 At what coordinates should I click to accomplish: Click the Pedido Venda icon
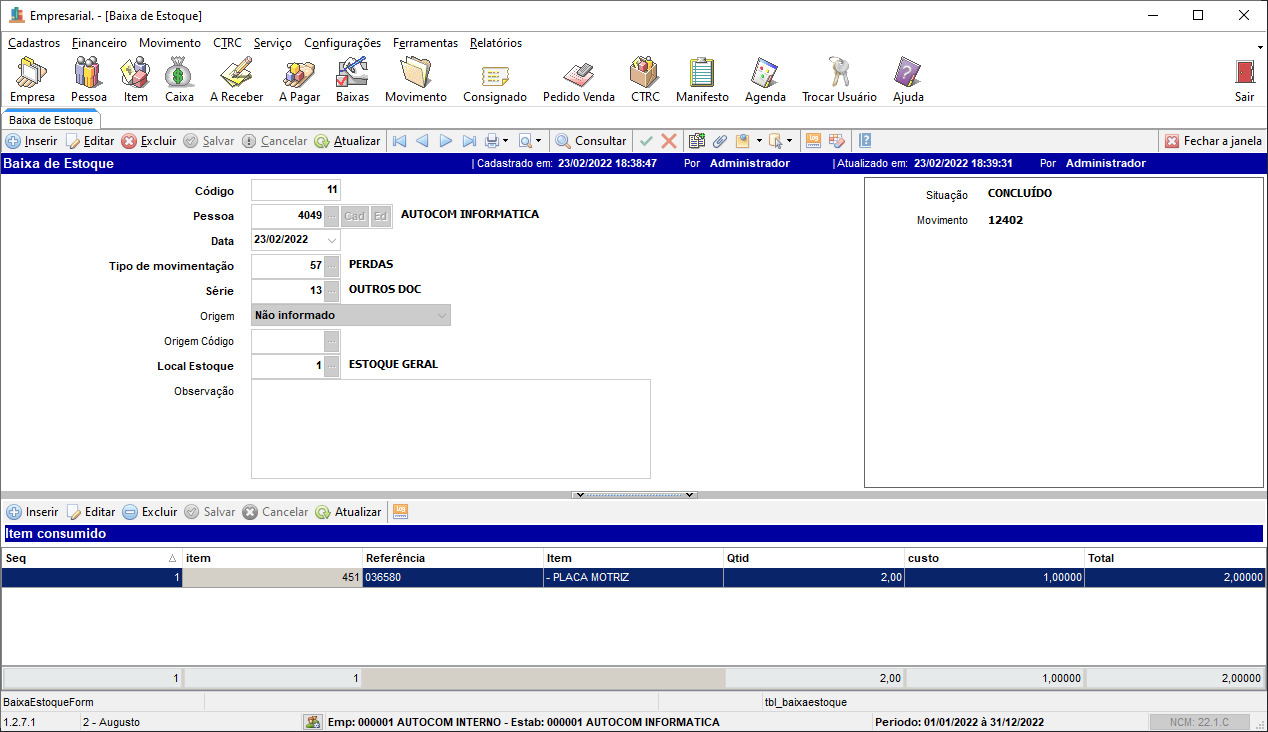click(x=578, y=79)
